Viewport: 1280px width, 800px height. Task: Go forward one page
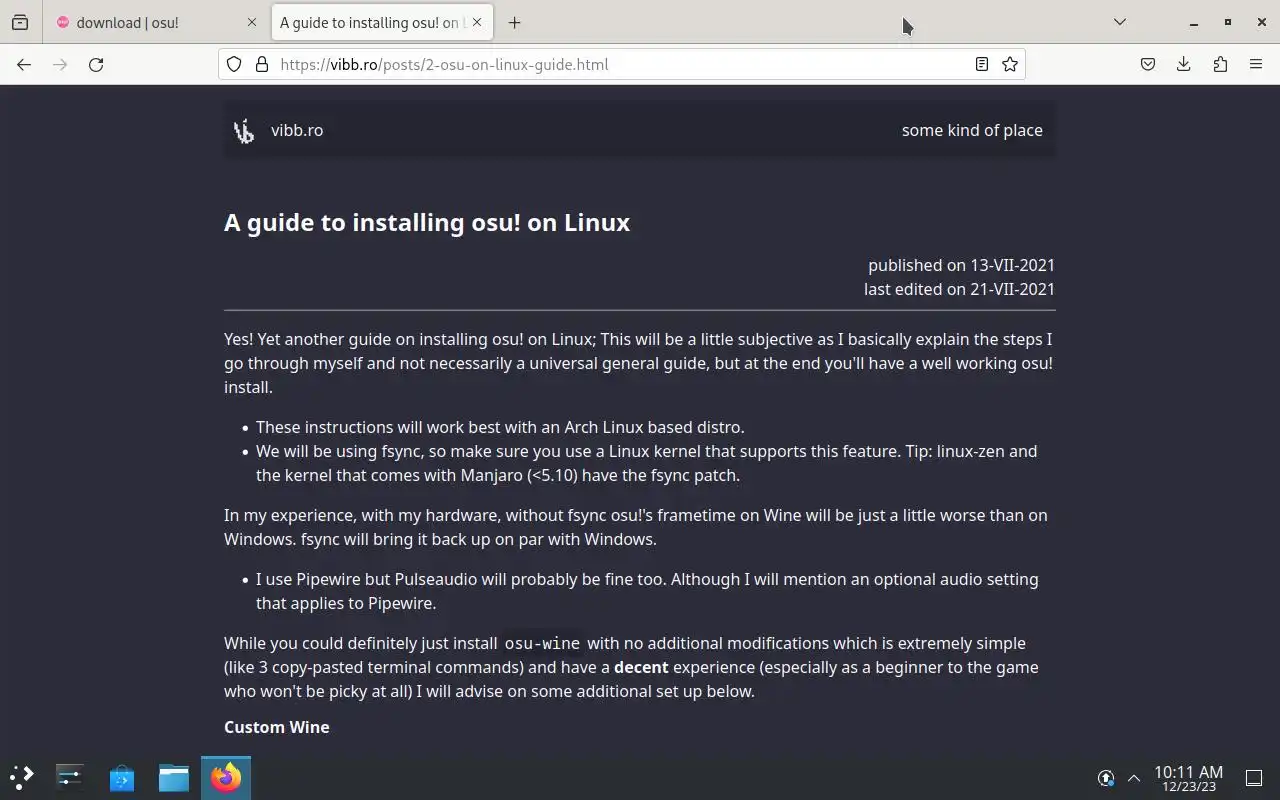tap(60, 64)
